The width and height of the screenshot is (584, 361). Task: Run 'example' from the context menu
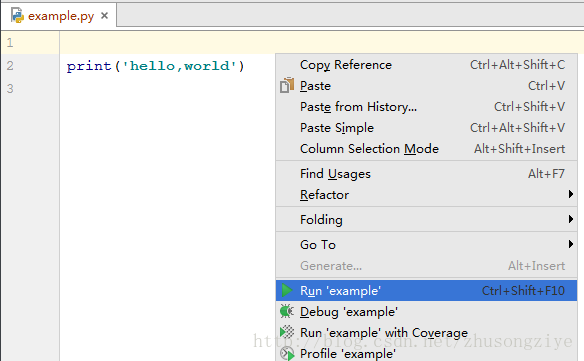tap(426, 291)
